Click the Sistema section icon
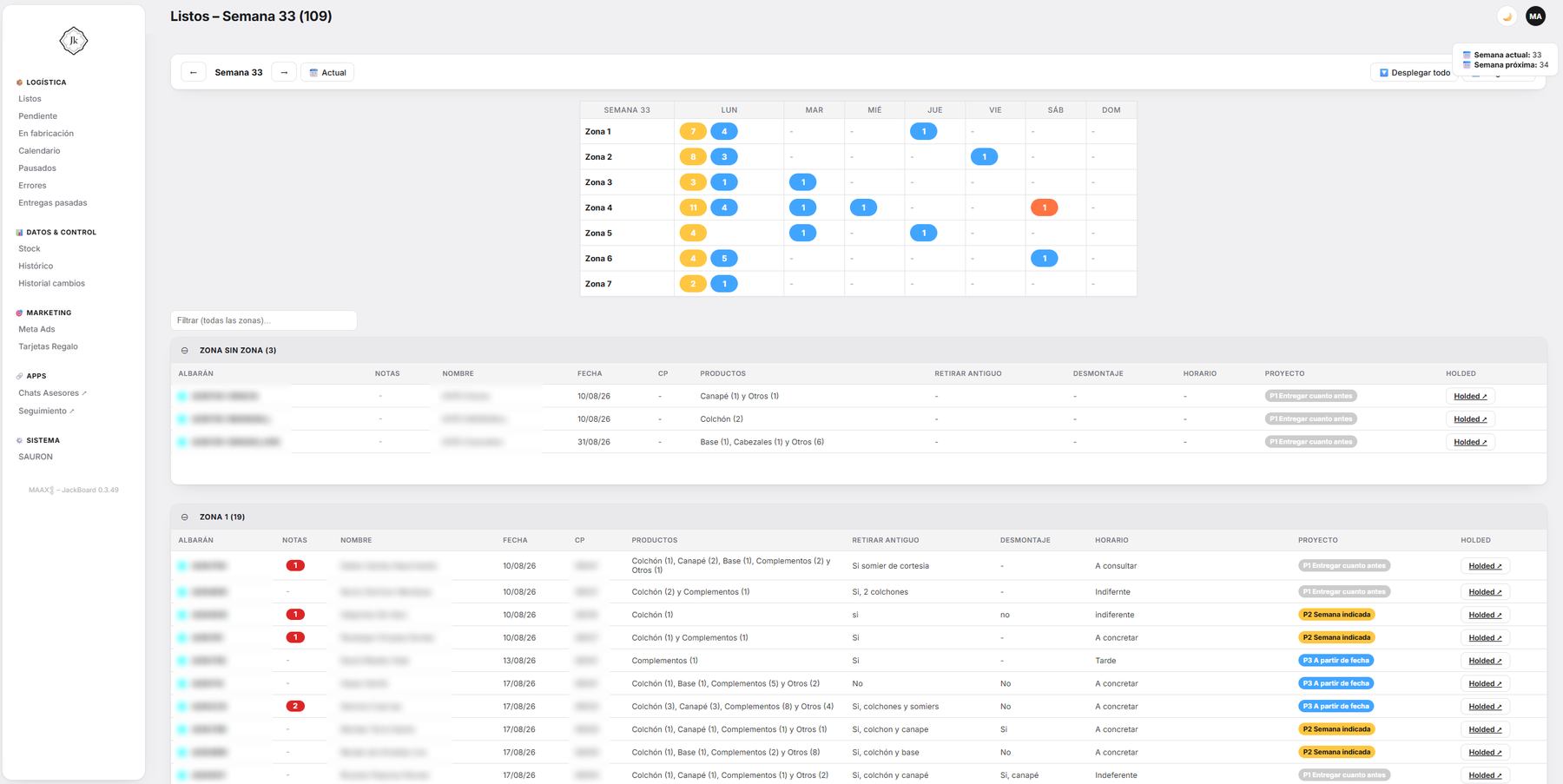Screen dimensions: 1563x784 tap(19, 440)
